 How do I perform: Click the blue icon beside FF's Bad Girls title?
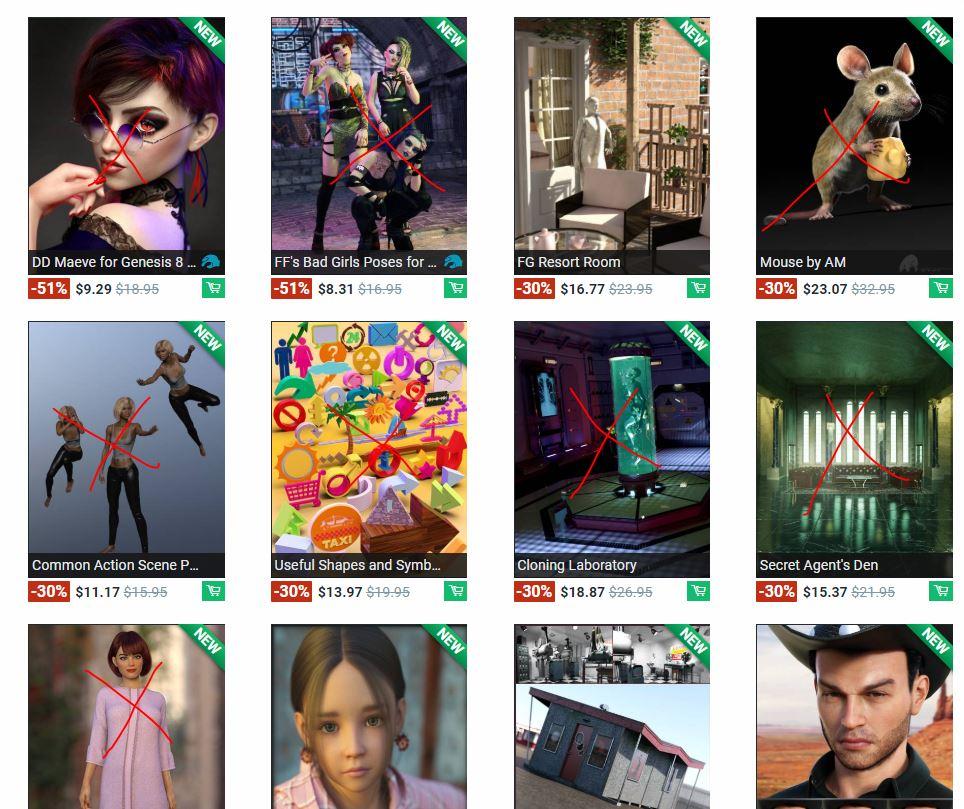point(453,262)
